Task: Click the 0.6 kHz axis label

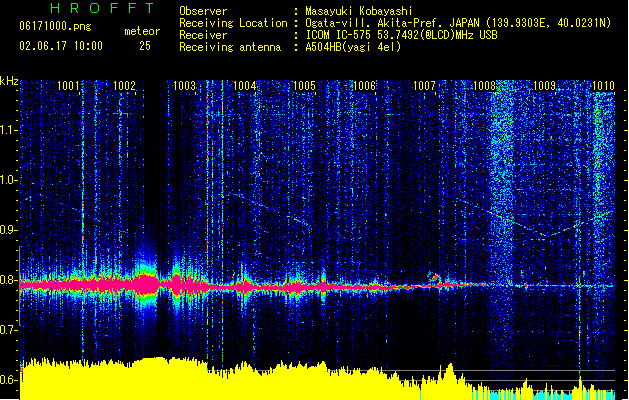Action: click(x=8, y=380)
